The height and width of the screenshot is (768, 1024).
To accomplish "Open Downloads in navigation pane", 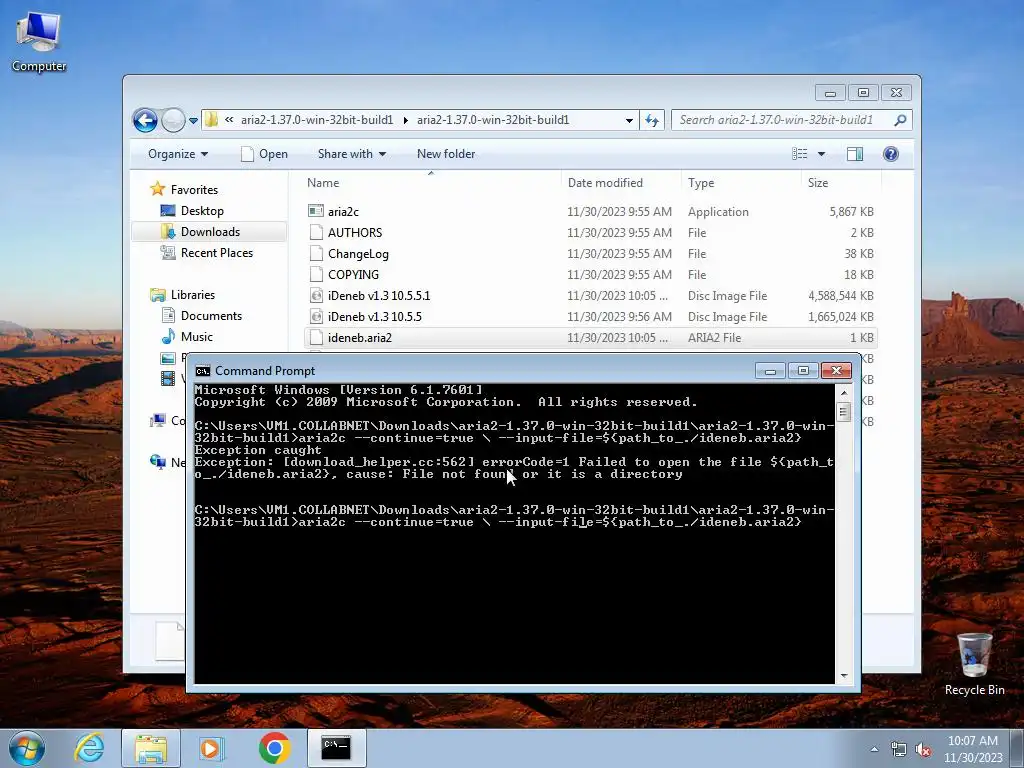I will click(210, 232).
